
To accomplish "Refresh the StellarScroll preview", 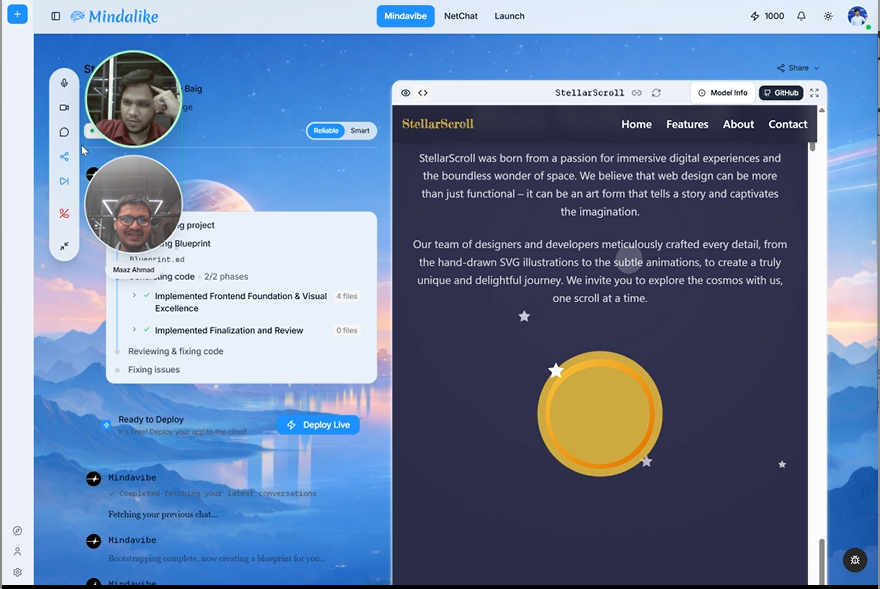I will (656, 93).
